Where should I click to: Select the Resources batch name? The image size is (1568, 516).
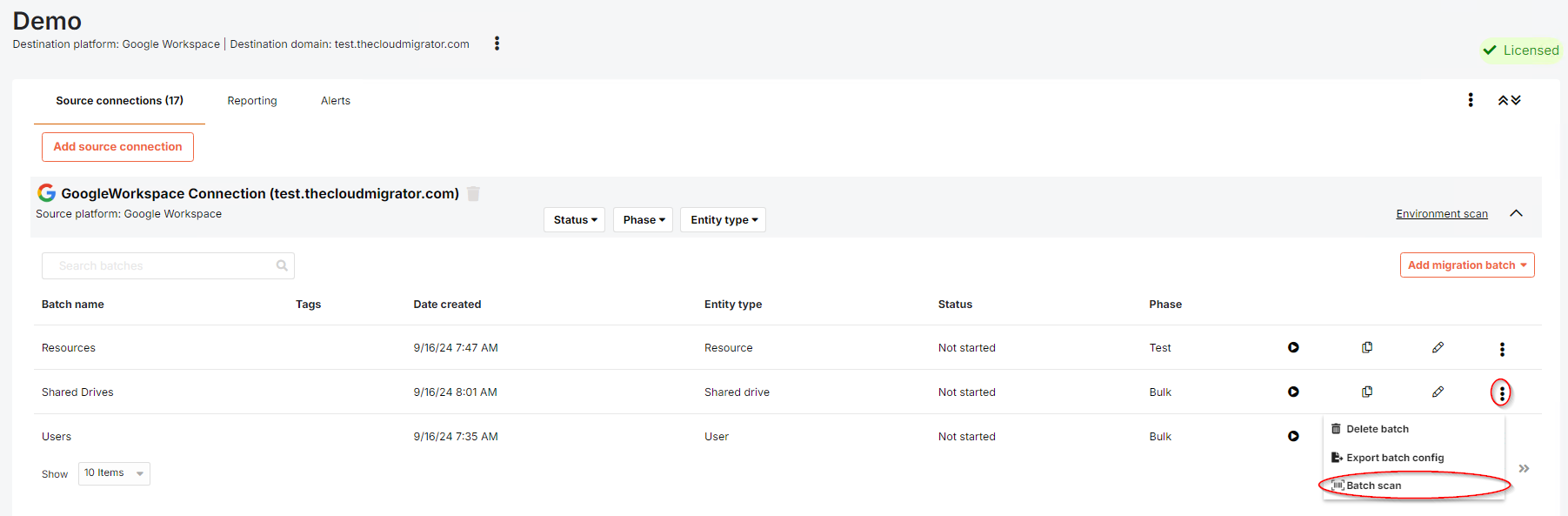coord(69,348)
